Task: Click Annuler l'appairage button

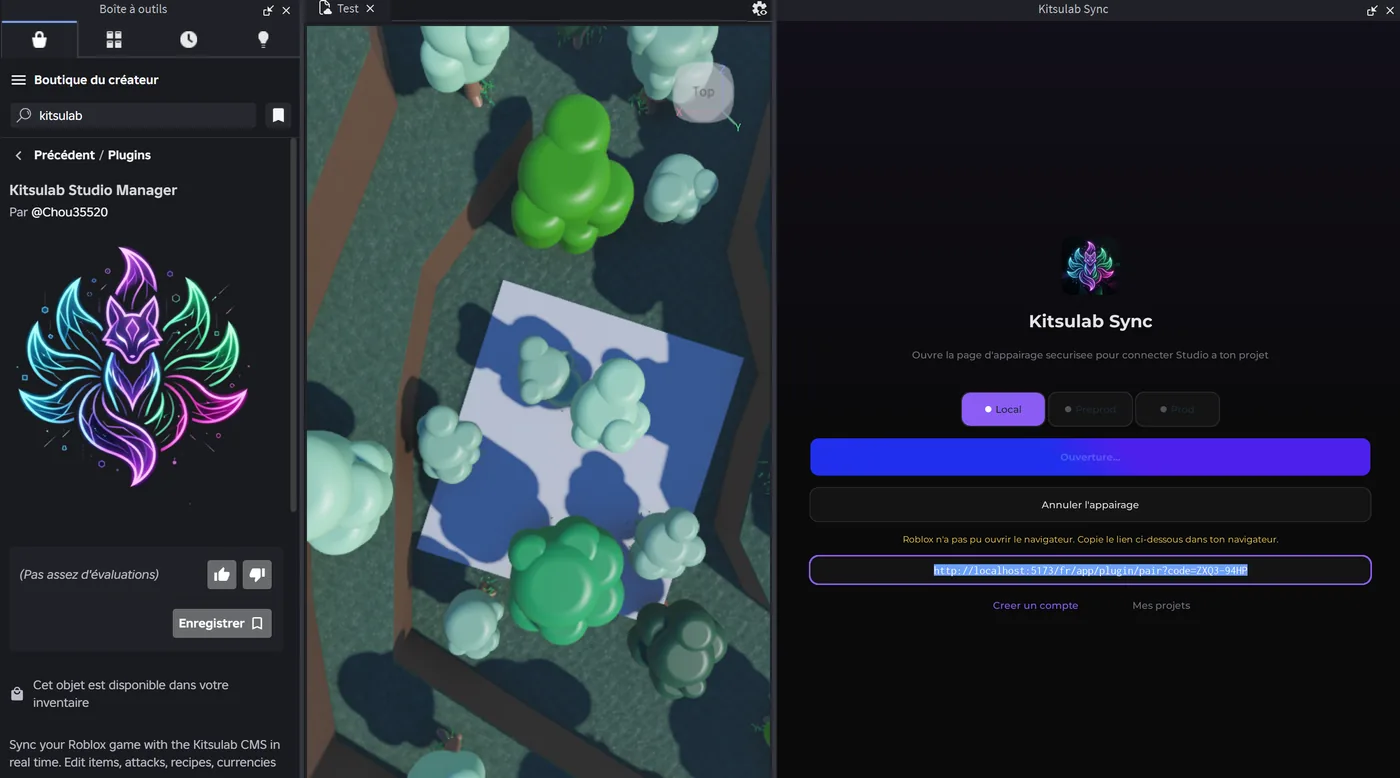Action: tap(1090, 505)
